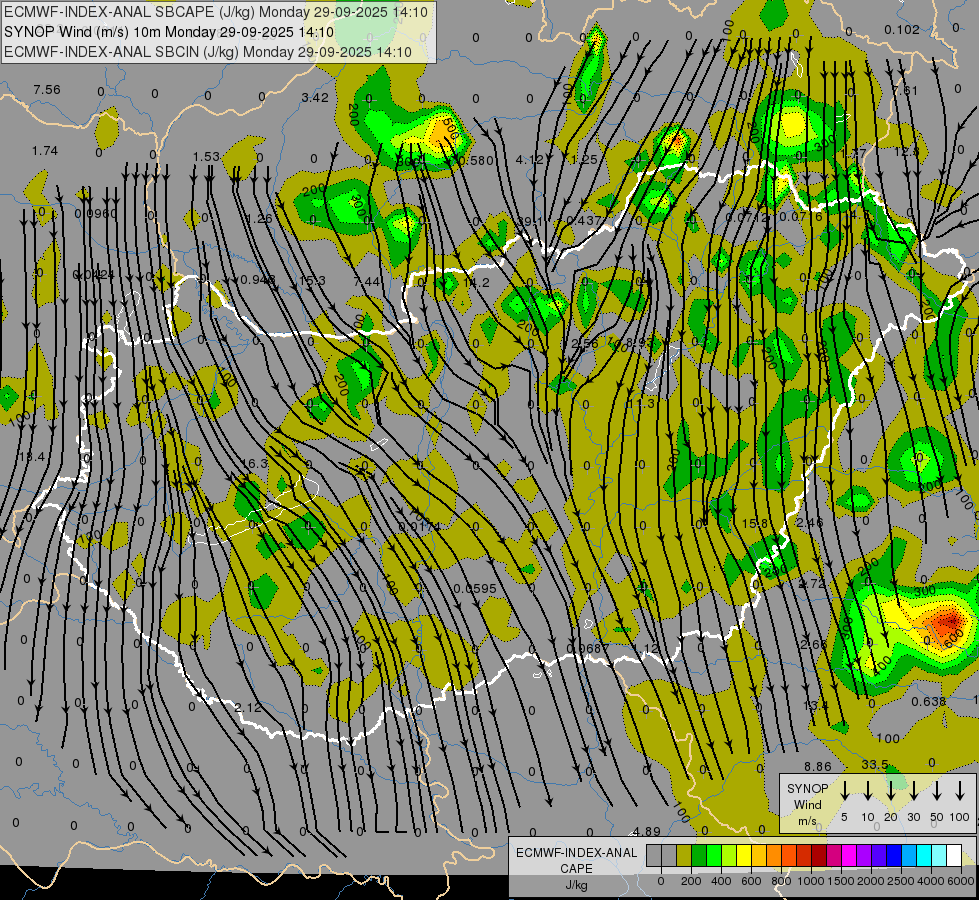Click the white 6000 J/kg color swatch

point(954,855)
